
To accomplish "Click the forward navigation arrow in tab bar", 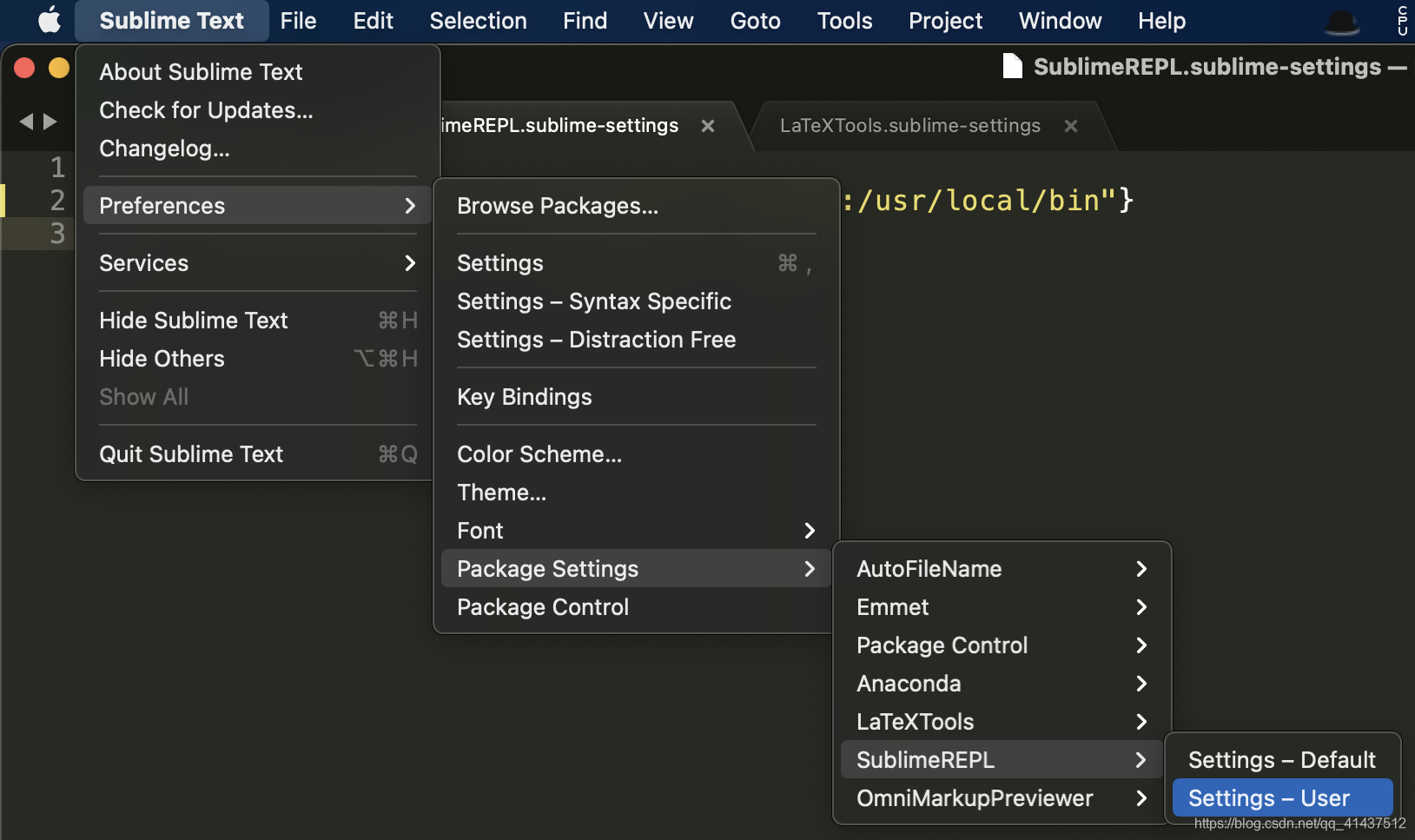I will coord(50,122).
